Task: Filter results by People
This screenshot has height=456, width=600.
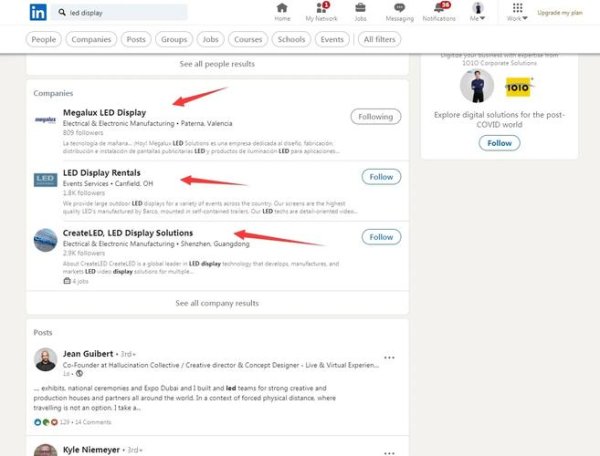Action: coord(44,39)
